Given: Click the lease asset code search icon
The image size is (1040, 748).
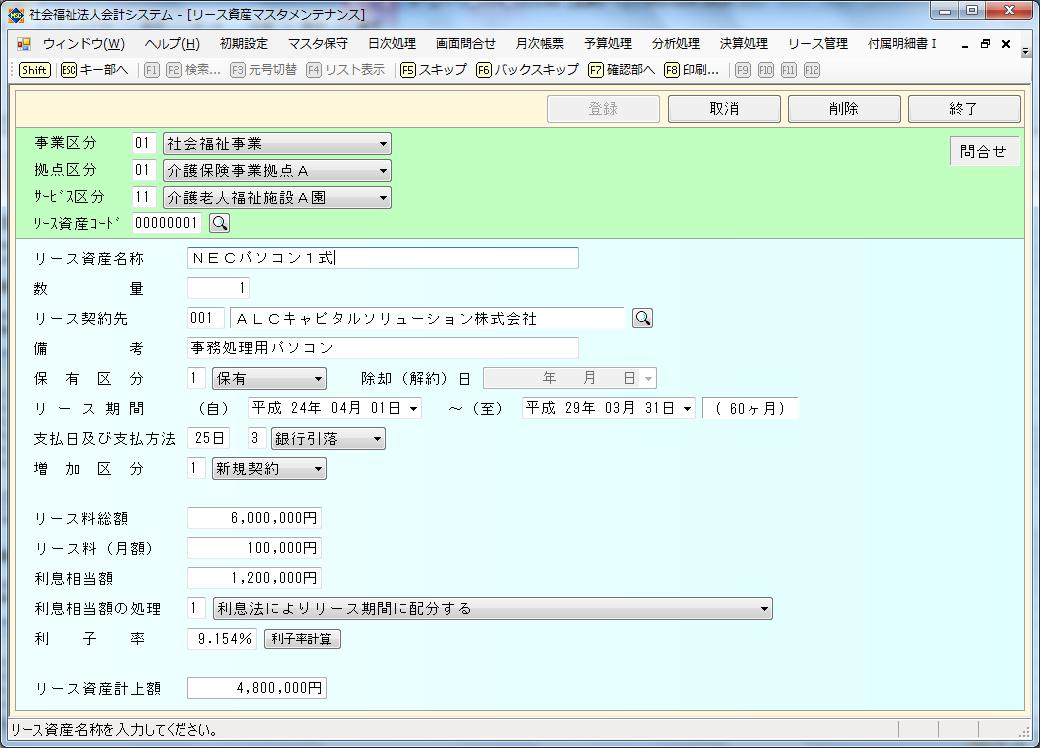Looking at the screenshot, I should [219, 223].
